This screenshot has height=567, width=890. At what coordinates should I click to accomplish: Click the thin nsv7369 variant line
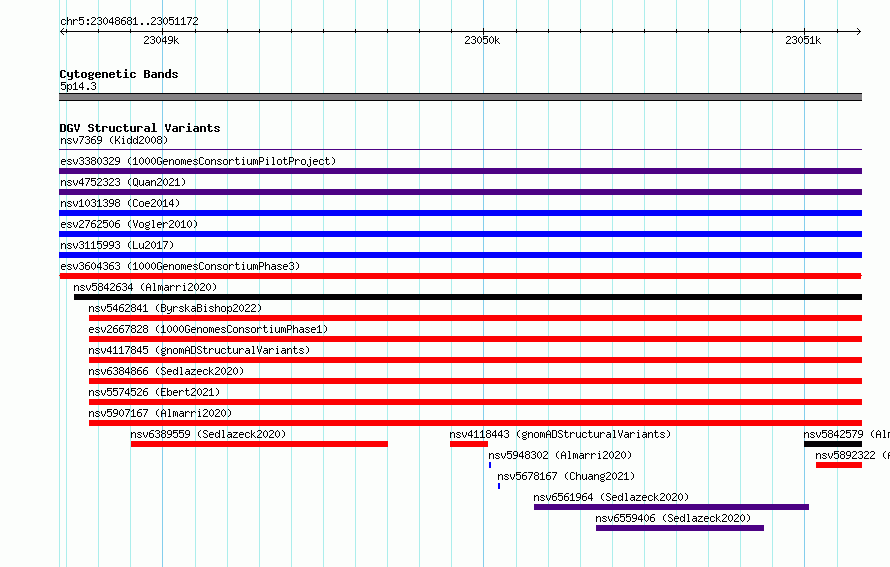pyautogui.click(x=460, y=149)
